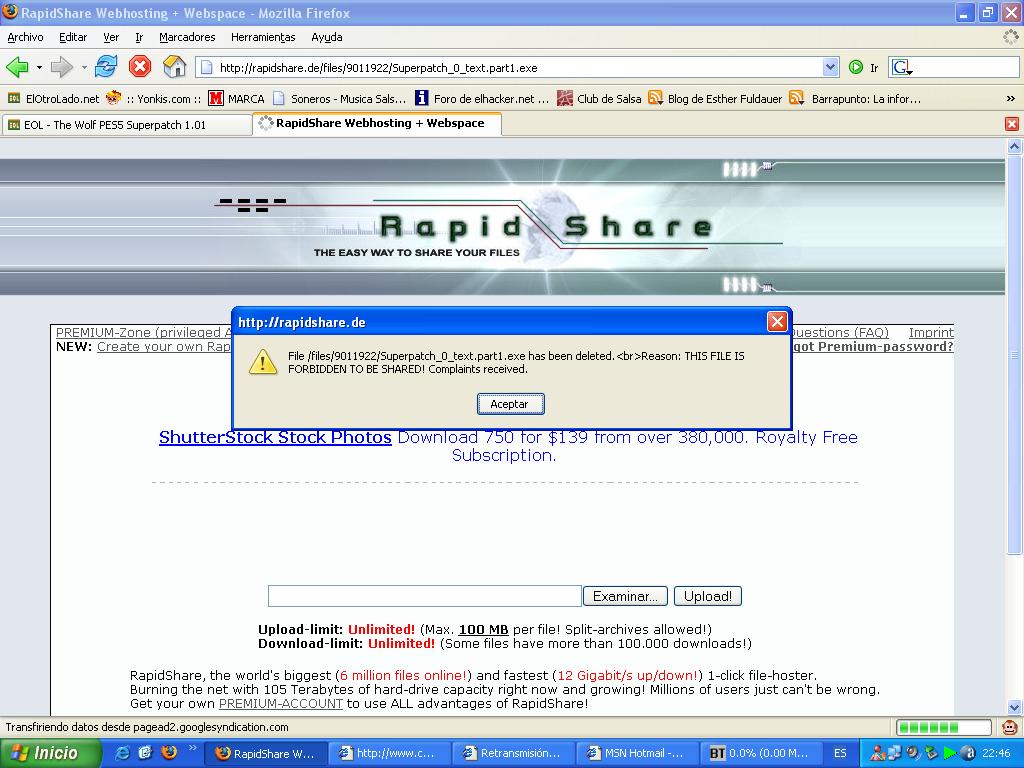The width and height of the screenshot is (1024, 768).
Task: Open the Yonkis.com bookmark
Action: point(153,99)
